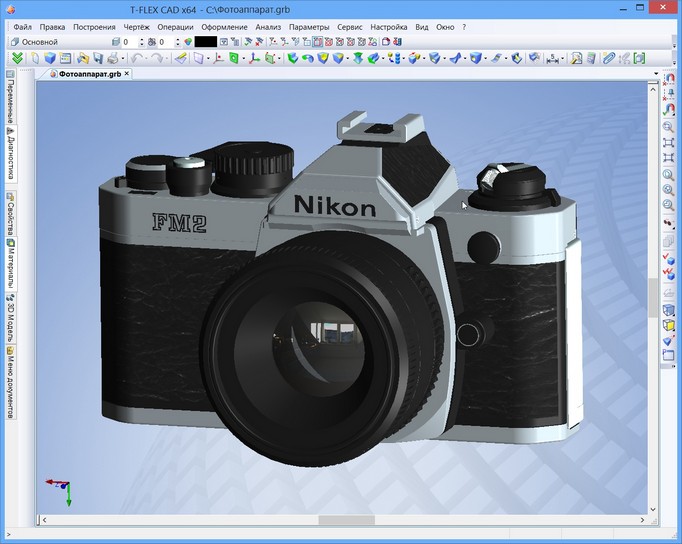Click the local coordinate system axes icon
This screenshot has width=682, height=544.
click(254, 58)
